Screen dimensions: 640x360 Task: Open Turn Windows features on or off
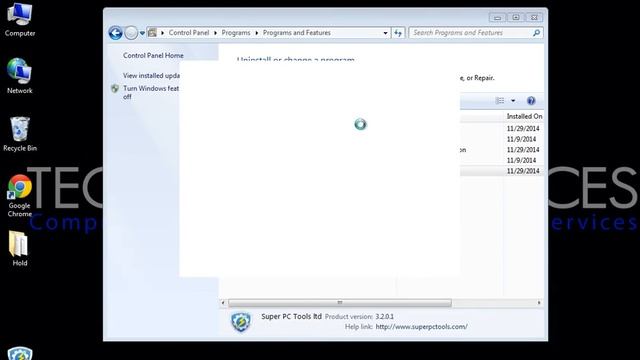pos(151,92)
